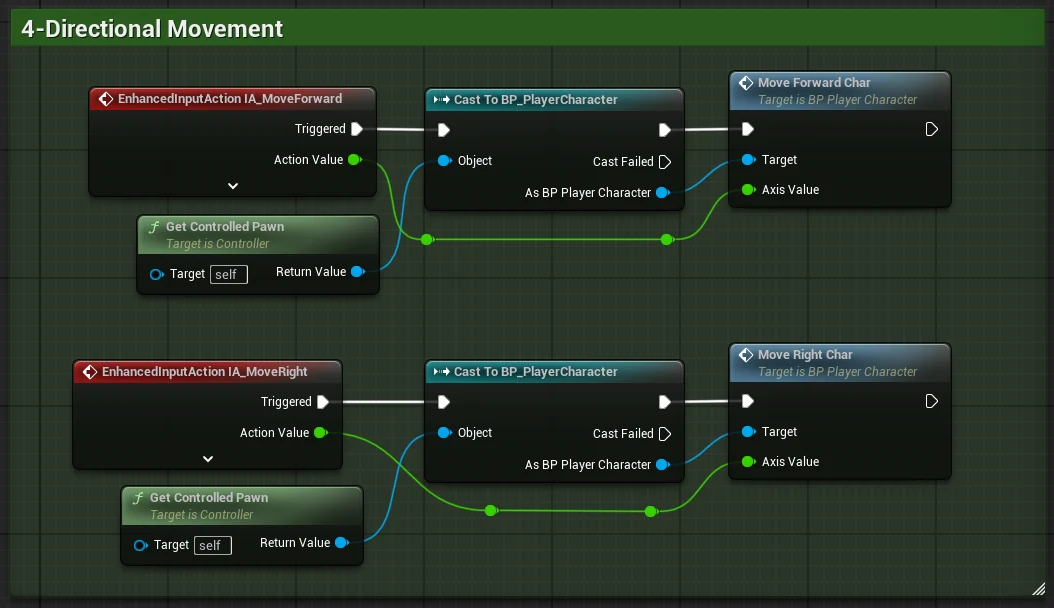Click the self field on the lower Get Controlled Pawn node
Screen dimensions: 1054x608
coord(212,546)
